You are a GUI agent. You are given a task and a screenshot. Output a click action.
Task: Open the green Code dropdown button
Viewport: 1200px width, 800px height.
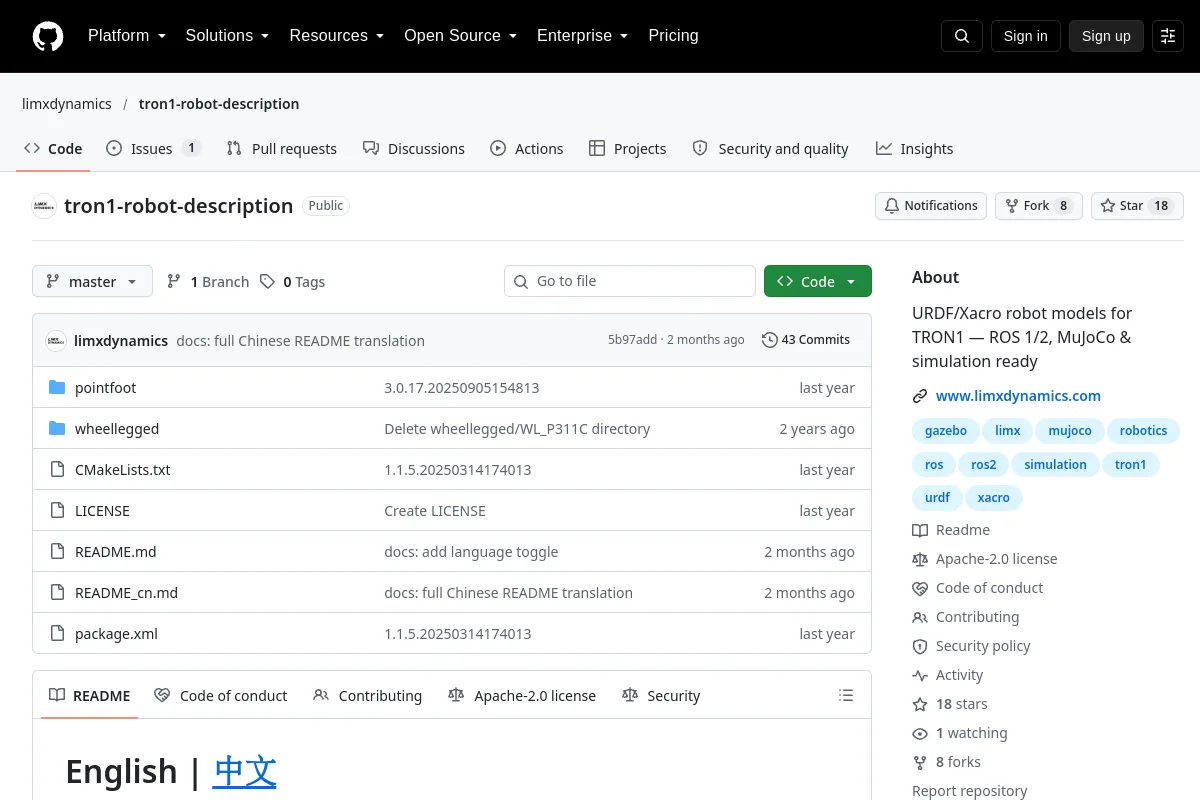pyautogui.click(x=818, y=282)
